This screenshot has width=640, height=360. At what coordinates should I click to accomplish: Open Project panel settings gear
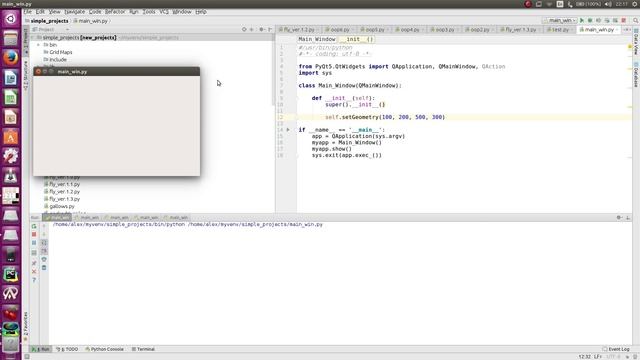coord(262,29)
